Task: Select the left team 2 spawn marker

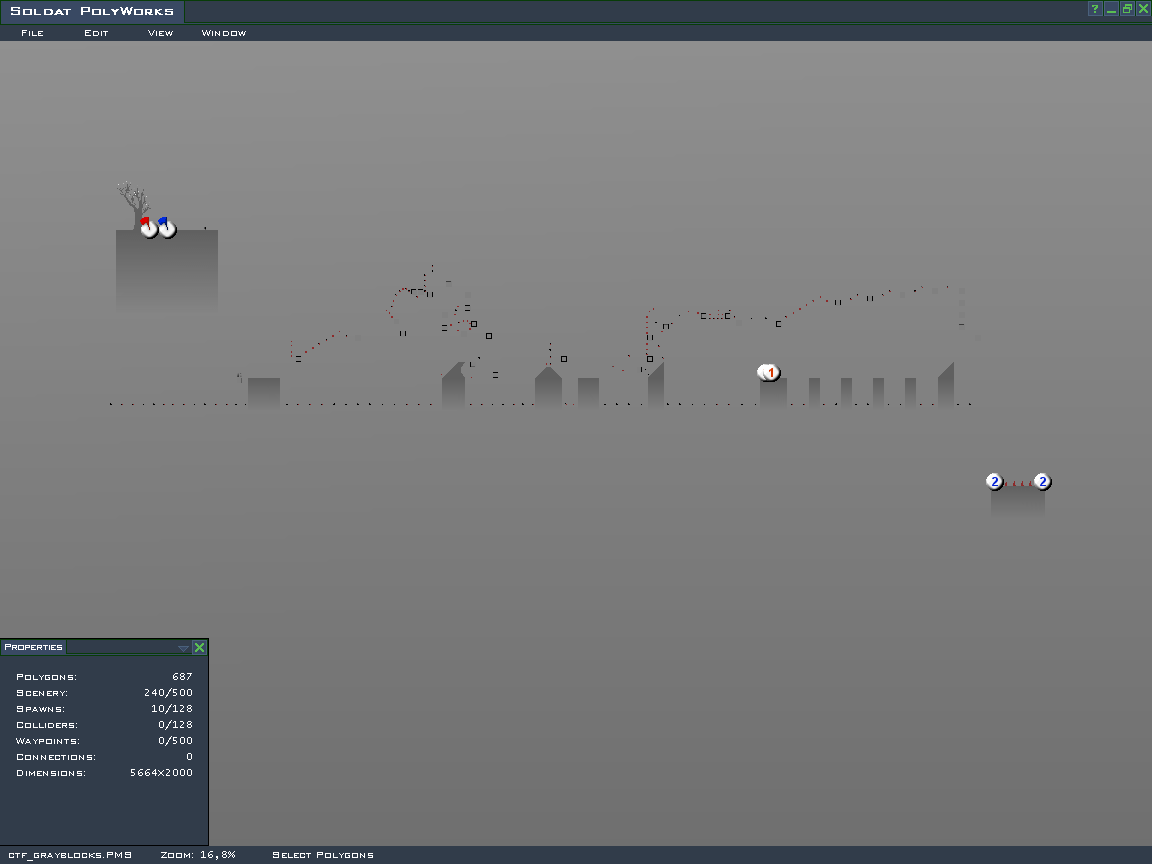Action: coord(994,482)
